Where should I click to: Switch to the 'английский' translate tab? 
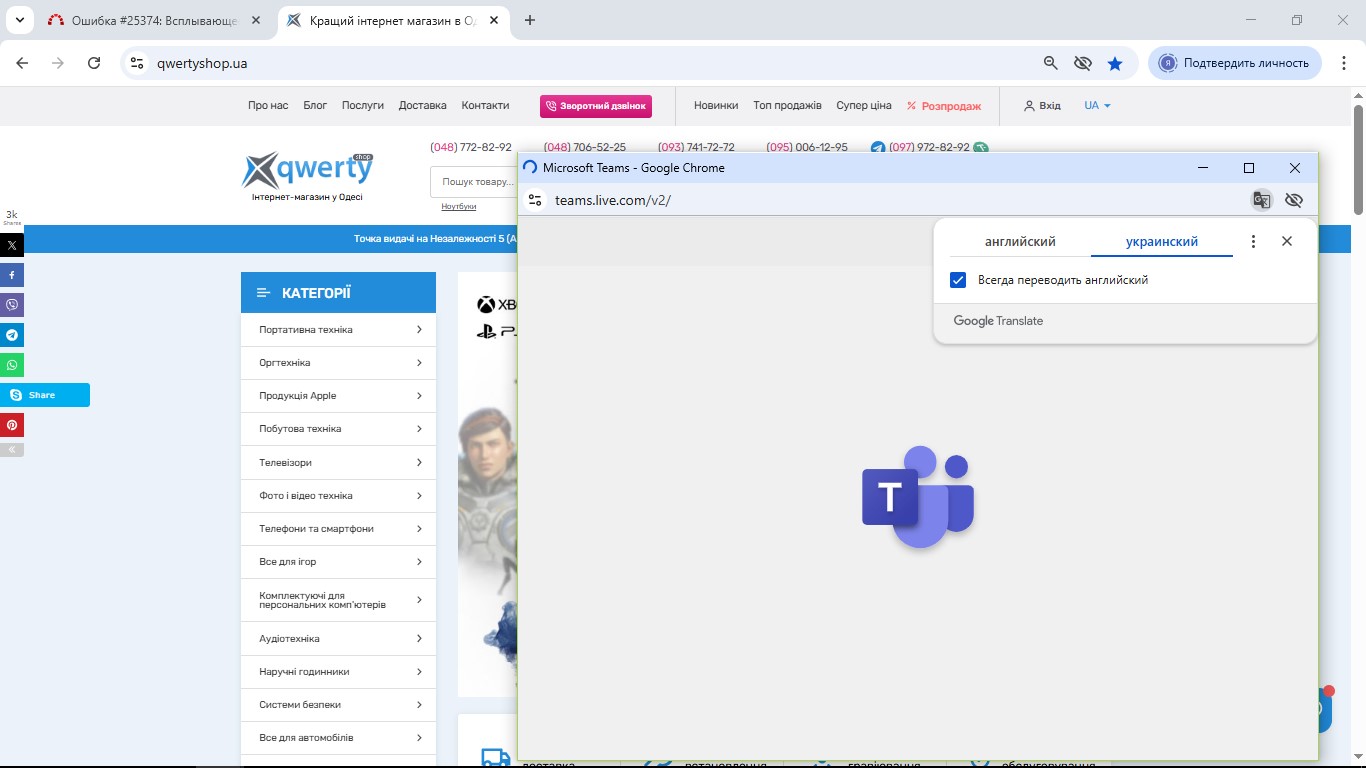point(1020,241)
